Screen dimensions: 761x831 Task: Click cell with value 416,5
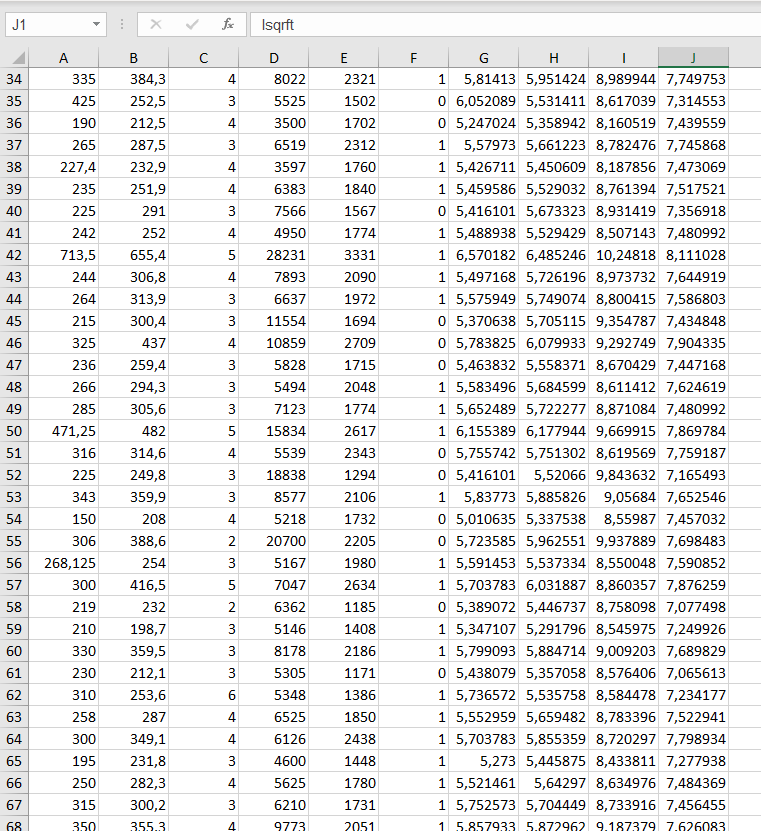click(x=134, y=585)
